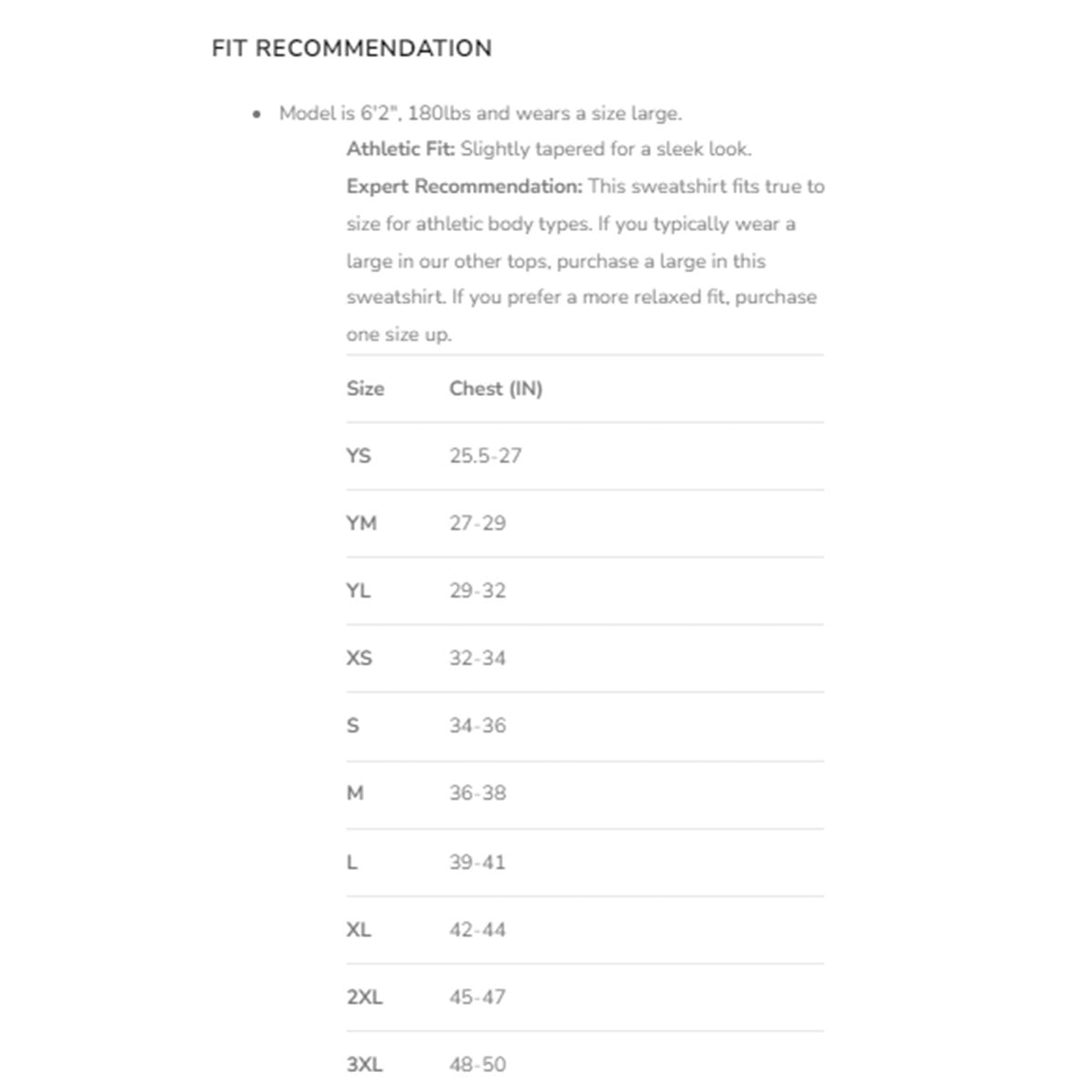Click the FIT RECOMMENDATION heading
The width and height of the screenshot is (1092, 1092).
[x=351, y=48]
